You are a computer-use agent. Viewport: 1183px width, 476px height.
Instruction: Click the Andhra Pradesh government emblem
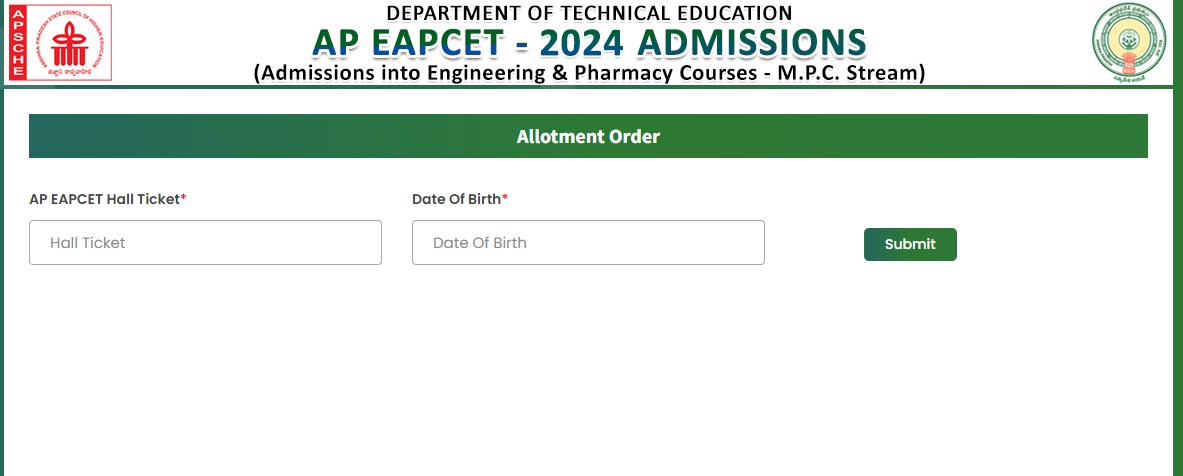tap(1130, 40)
